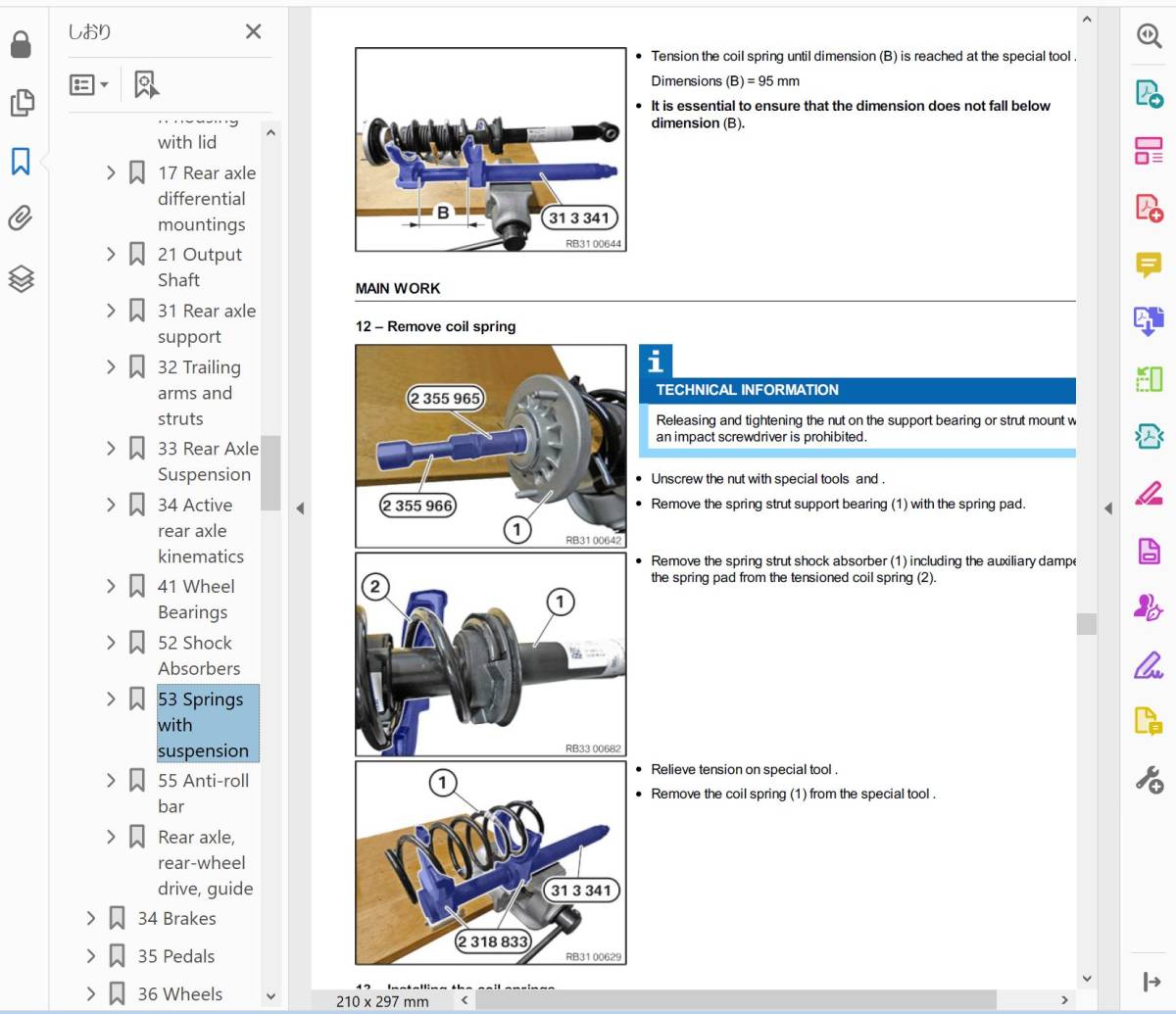Collapse the right tools pane via divider arrow
The height and width of the screenshot is (1014, 1176).
click(x=1108, y=507)
